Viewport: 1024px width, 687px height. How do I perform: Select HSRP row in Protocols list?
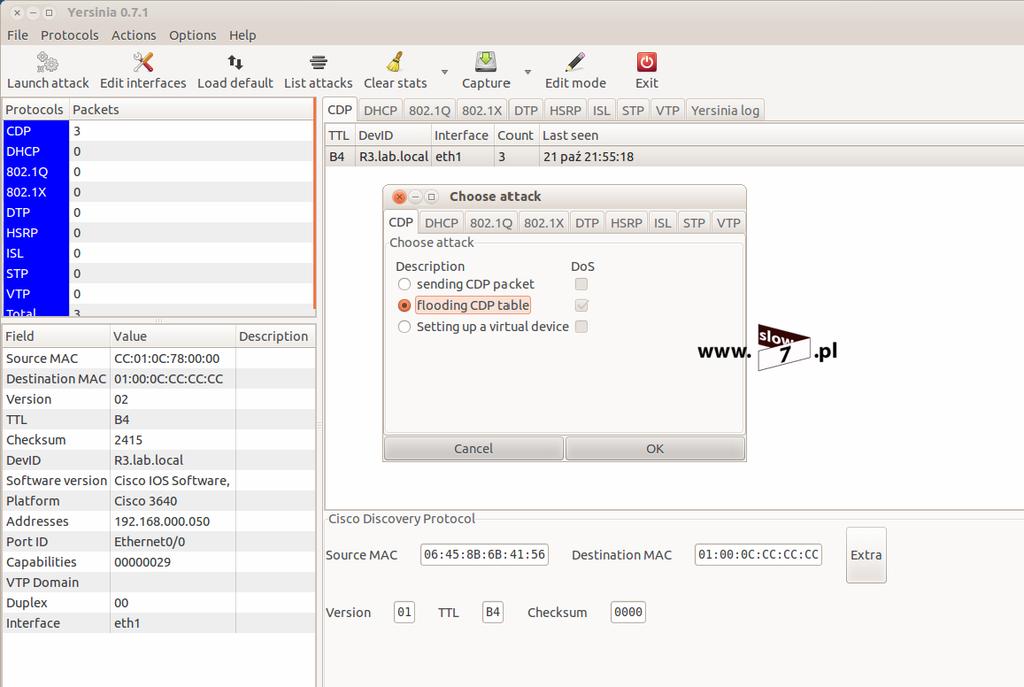(x=159, y=233)
